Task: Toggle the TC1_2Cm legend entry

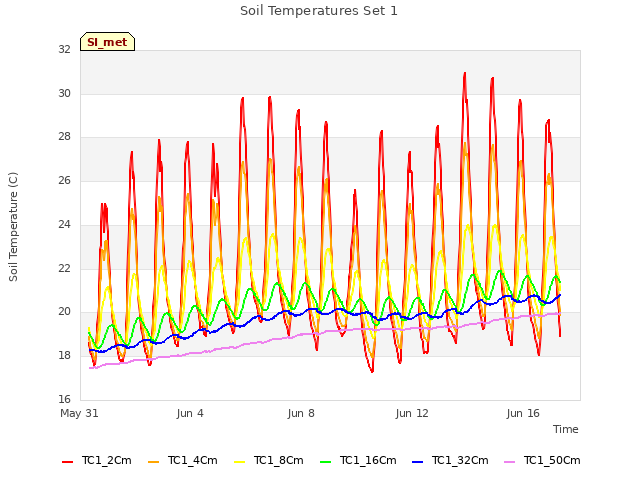Action: [97, 461]
